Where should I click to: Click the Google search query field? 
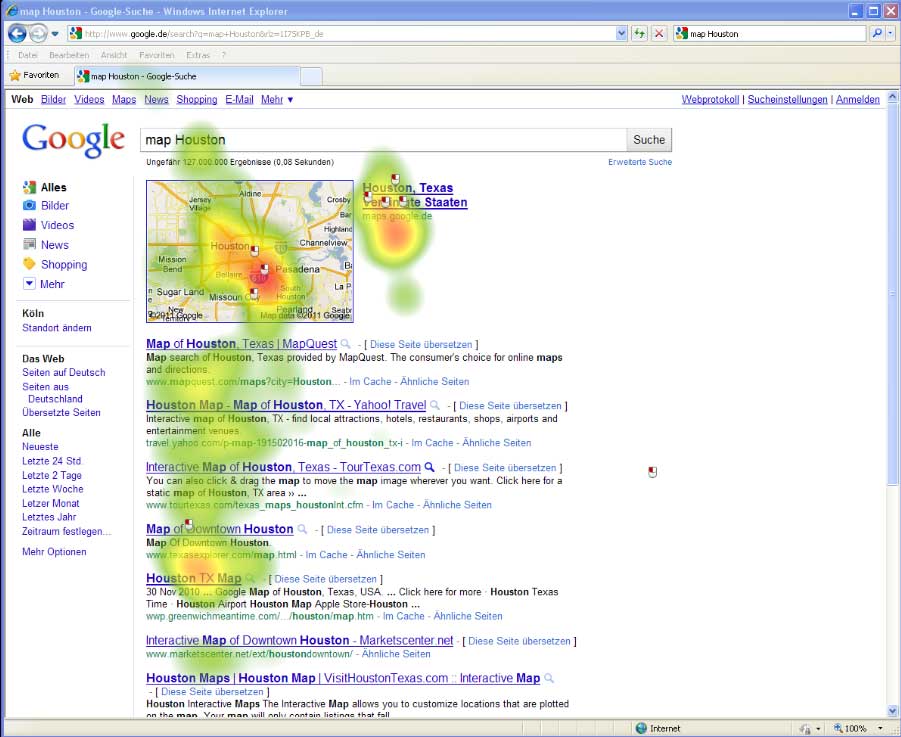pyautogui.click(x=383, y=140)
